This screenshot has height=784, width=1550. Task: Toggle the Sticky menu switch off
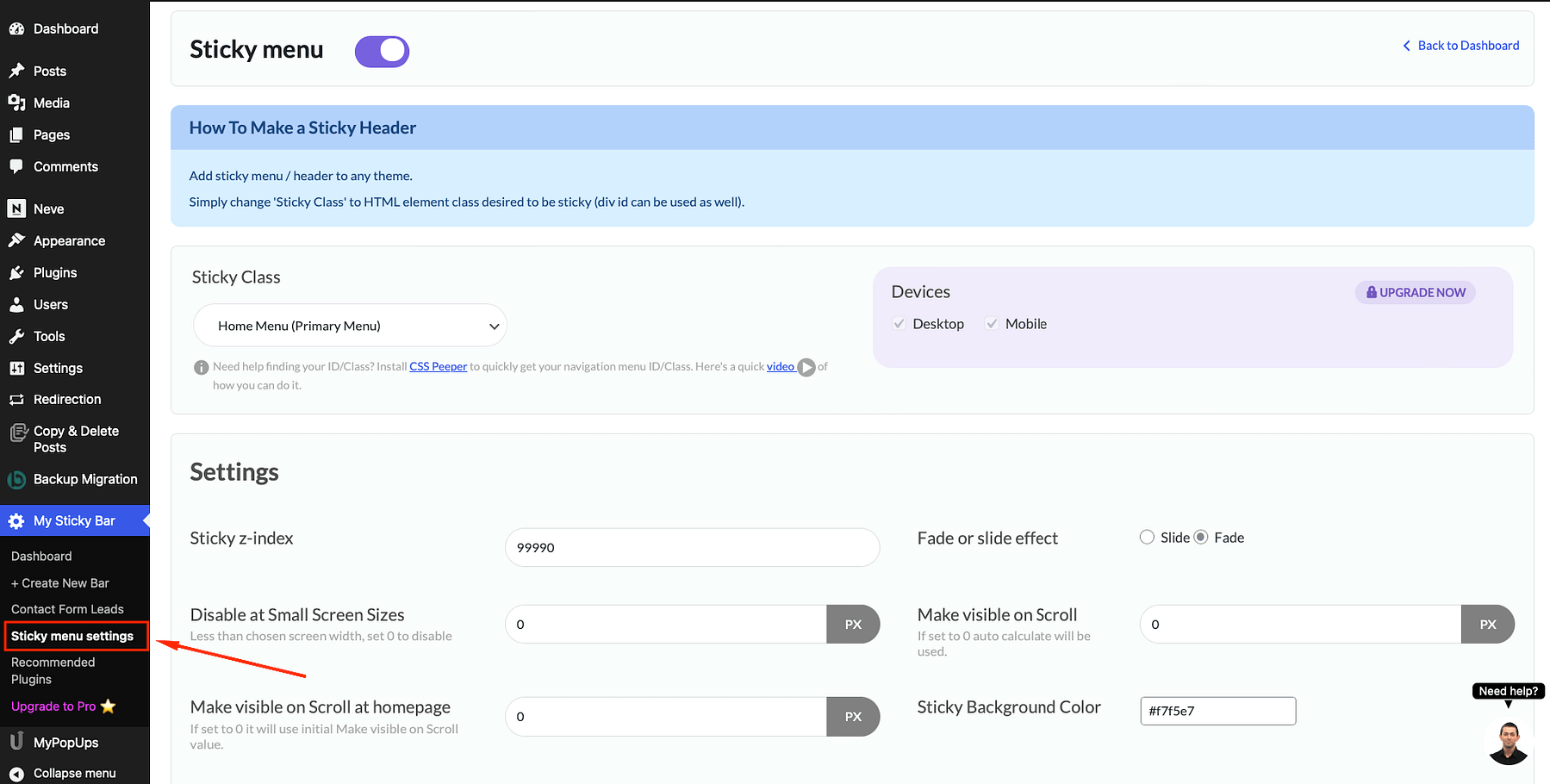click(382, 51)
